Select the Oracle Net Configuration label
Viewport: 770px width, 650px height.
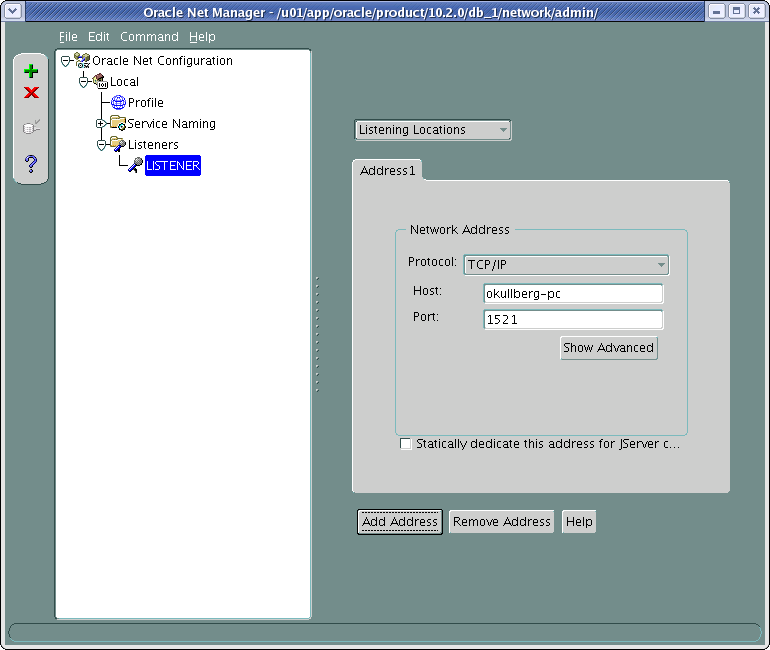pyautogui.click(x=163, y=60)
